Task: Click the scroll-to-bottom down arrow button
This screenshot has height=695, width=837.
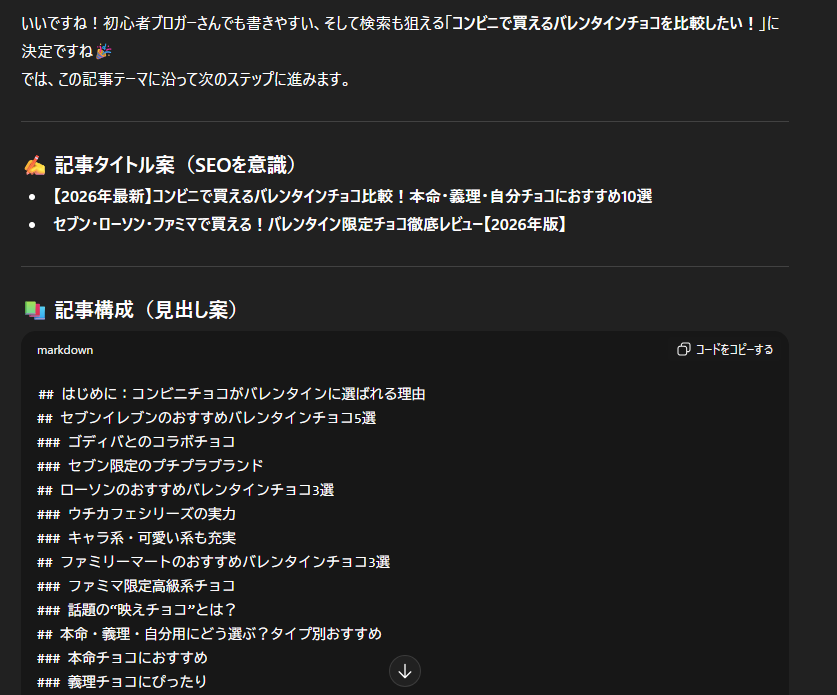Action: coord(405,671)
